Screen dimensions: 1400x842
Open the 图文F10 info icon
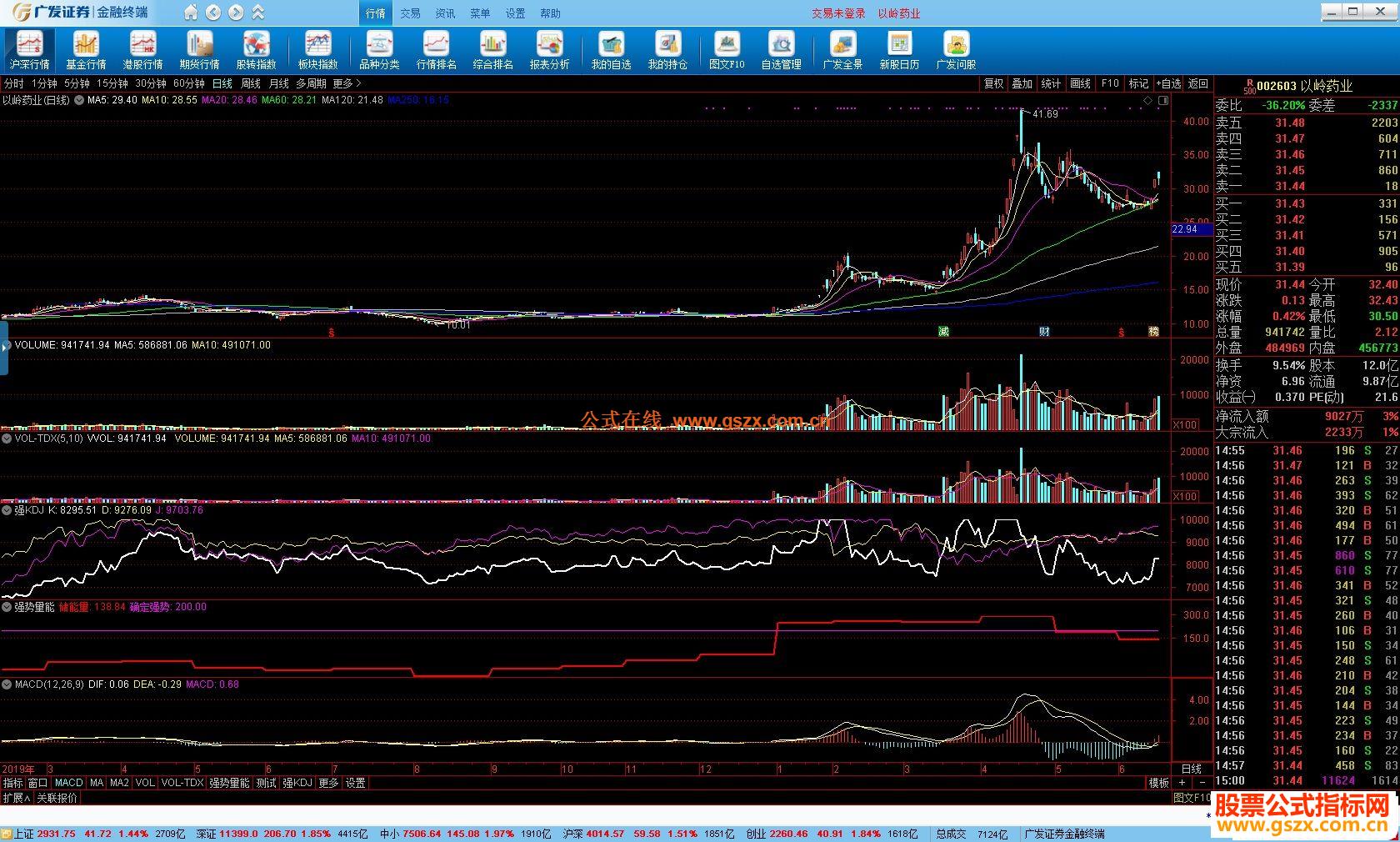[x=727, y=50]
